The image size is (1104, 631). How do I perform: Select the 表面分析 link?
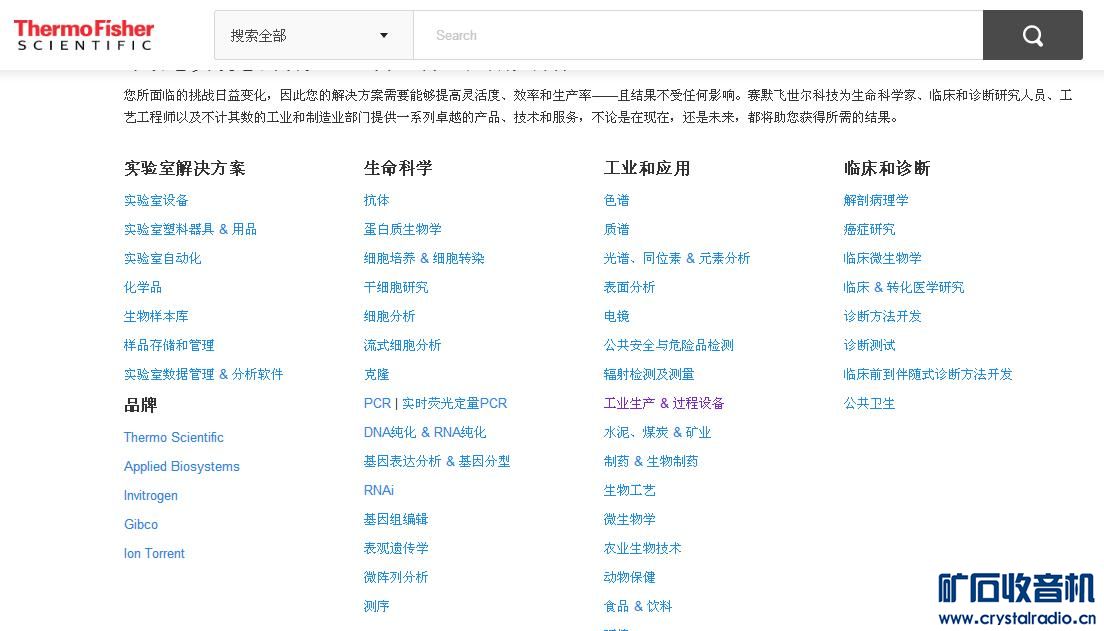pos(629,287)
